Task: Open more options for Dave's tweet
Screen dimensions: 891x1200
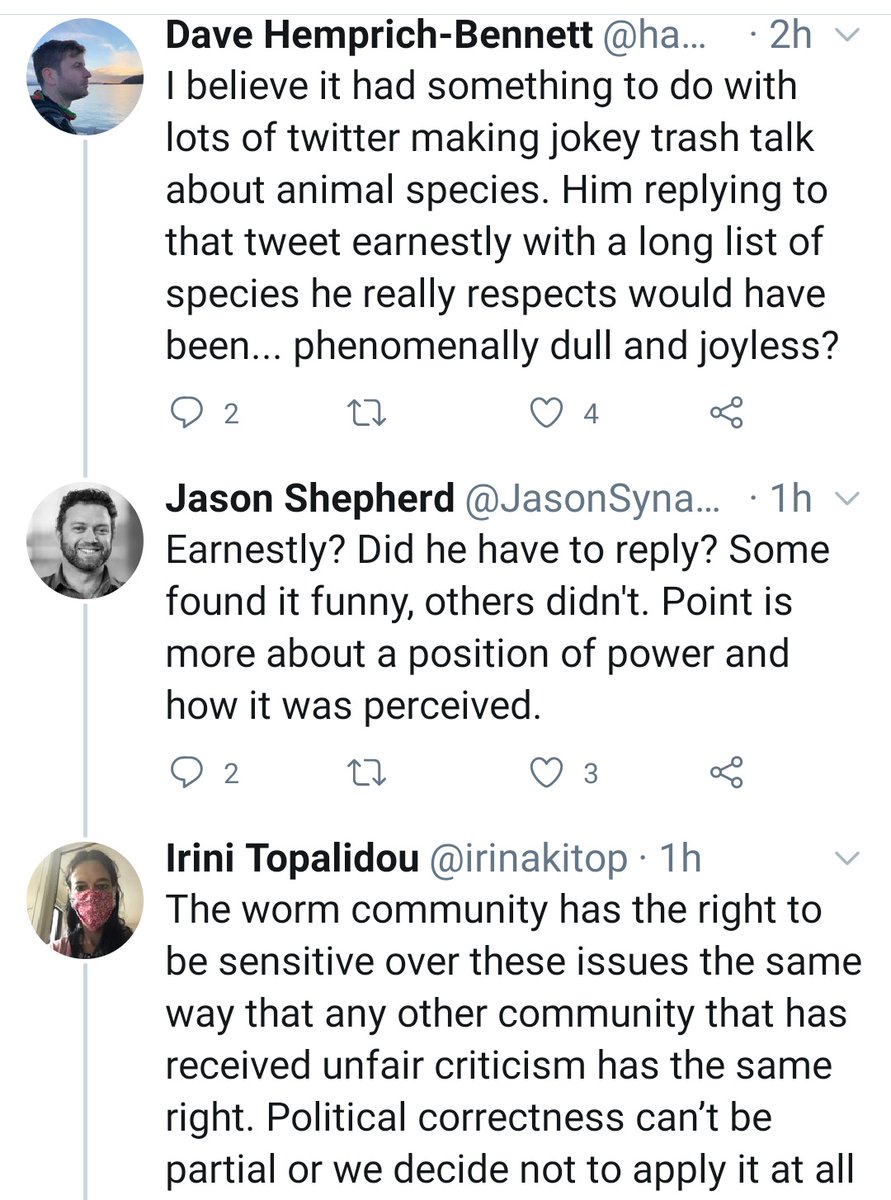Action: coord(847,36)
